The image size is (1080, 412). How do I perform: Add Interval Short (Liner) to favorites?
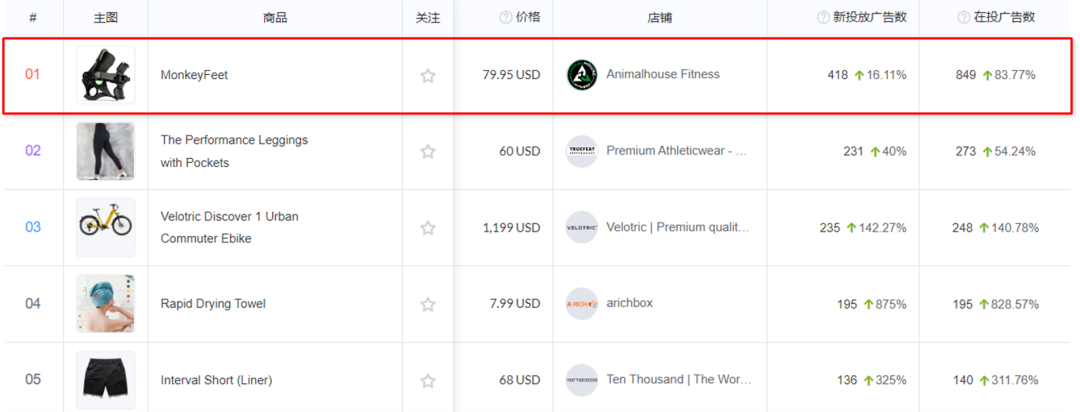428,380
